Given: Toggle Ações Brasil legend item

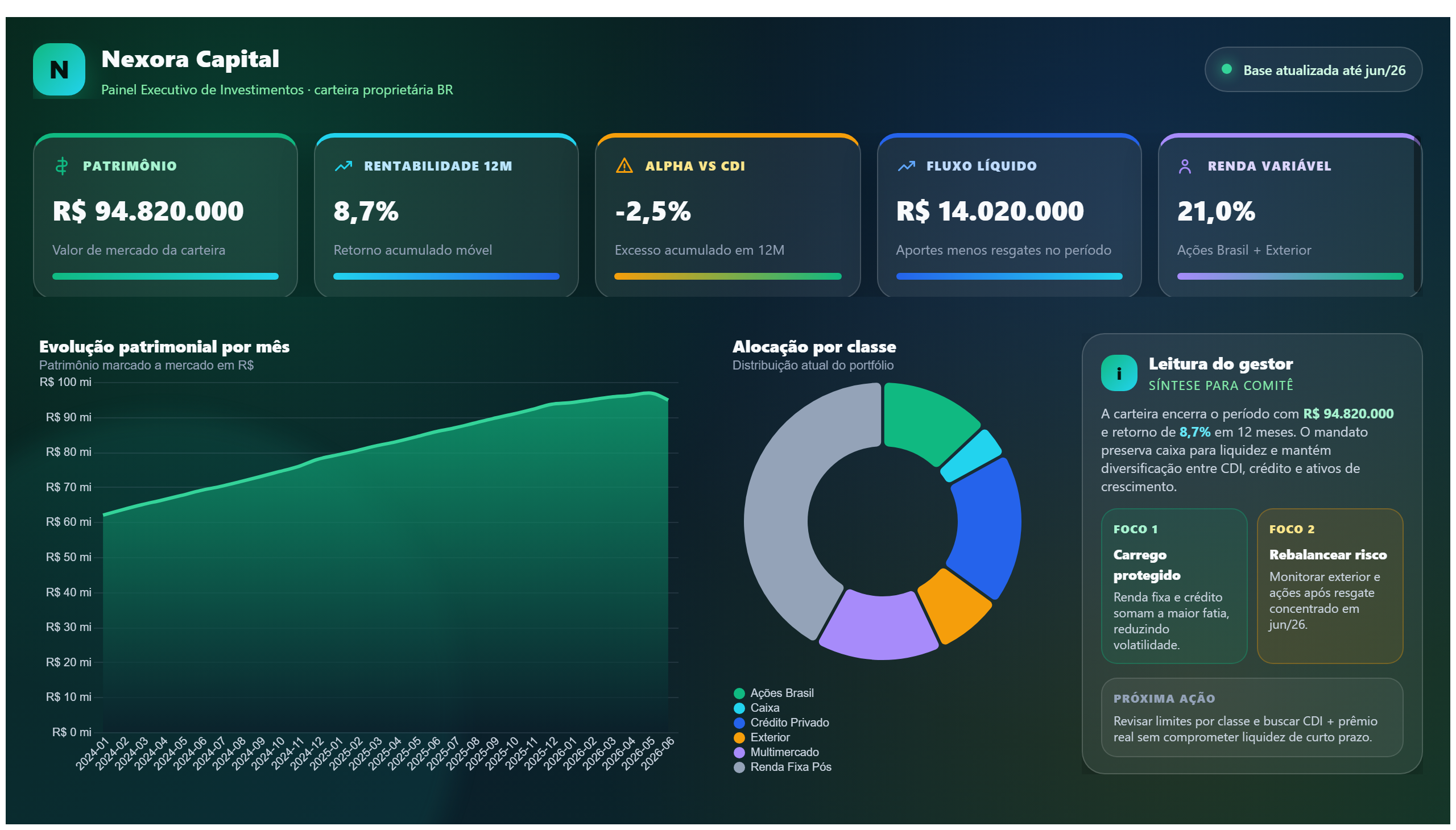Looking at the screenshot, I should pos(774,693).
